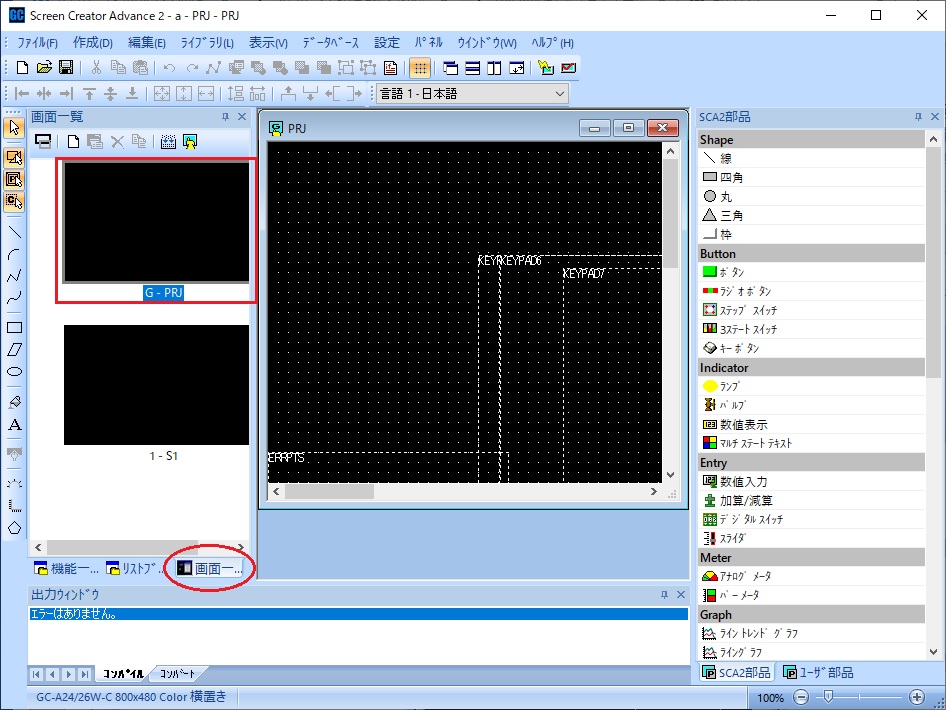Click the PRJ canvas scroll up arrow
Screen dimensions: 946x710
pyautogui.click(x=670, y=151)
